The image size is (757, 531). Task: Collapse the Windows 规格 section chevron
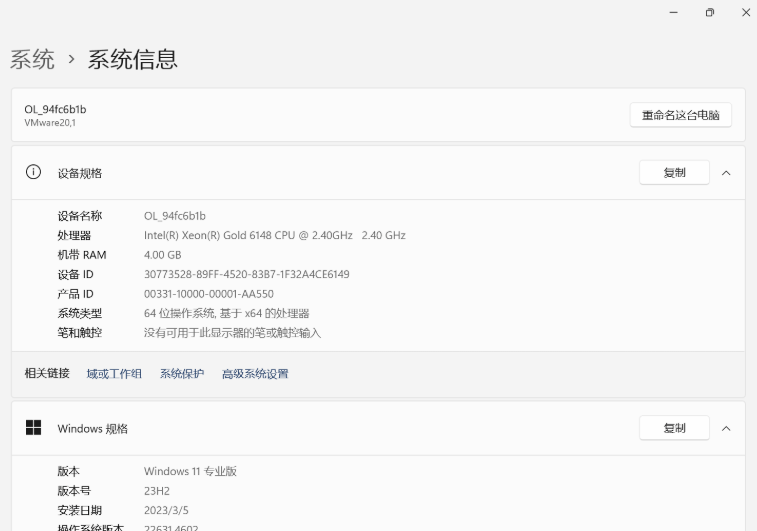pos(726,428)
